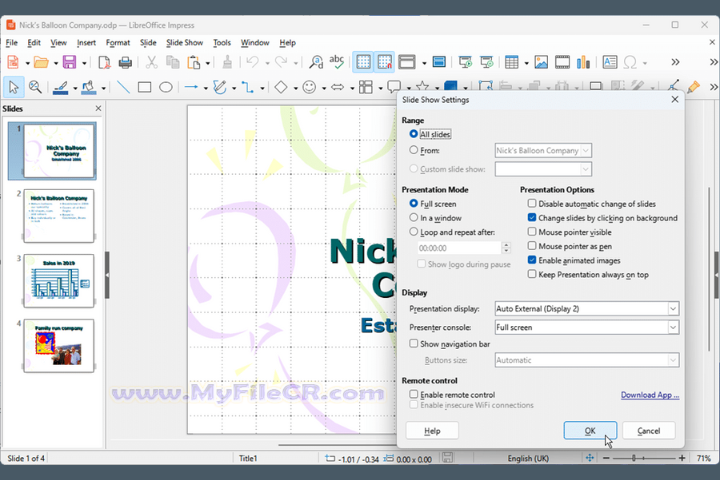Enable Mouse pointer visible checkbox
This screenshot has width=720, height=480.
(x=532, y=232)
